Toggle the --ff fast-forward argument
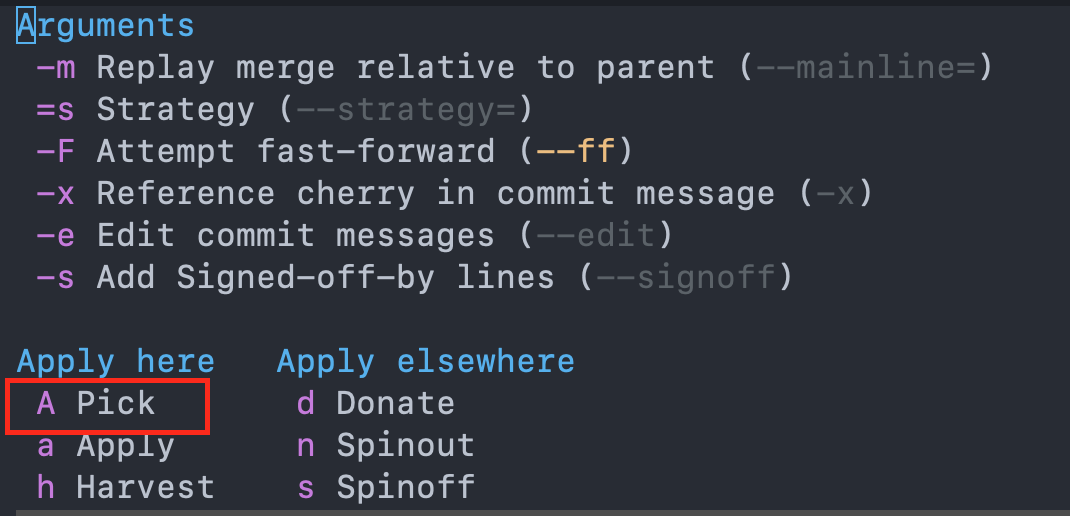 pos(334,152)
